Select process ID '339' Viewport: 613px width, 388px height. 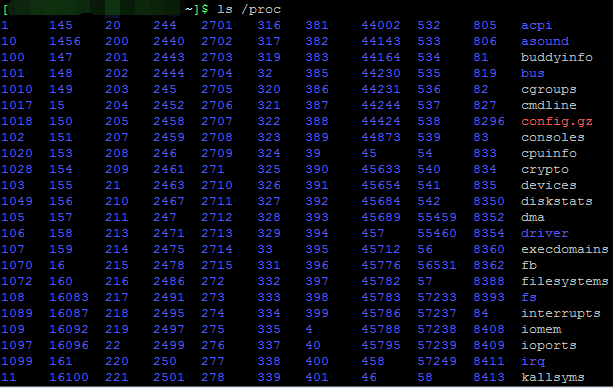(269, 378)
